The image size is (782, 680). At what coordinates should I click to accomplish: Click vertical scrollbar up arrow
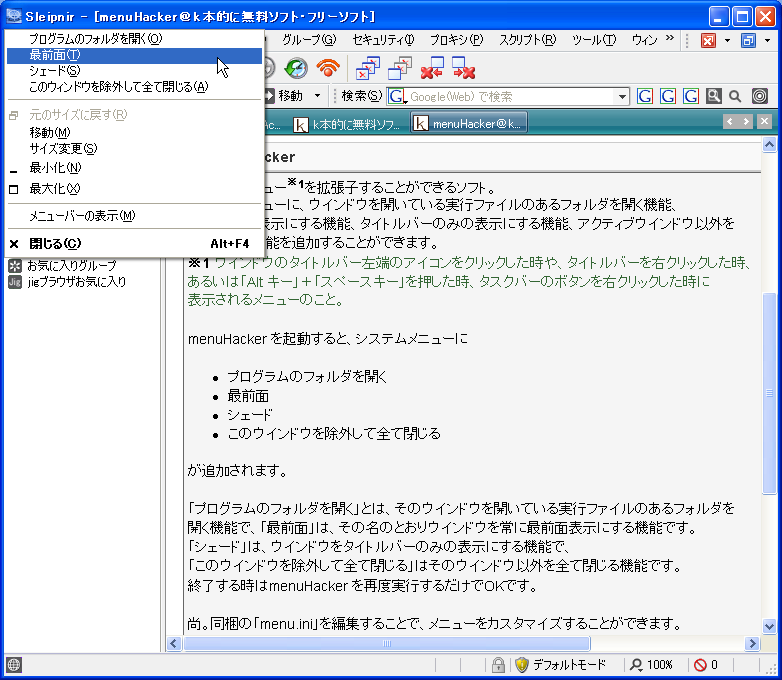tap(769, 145)
